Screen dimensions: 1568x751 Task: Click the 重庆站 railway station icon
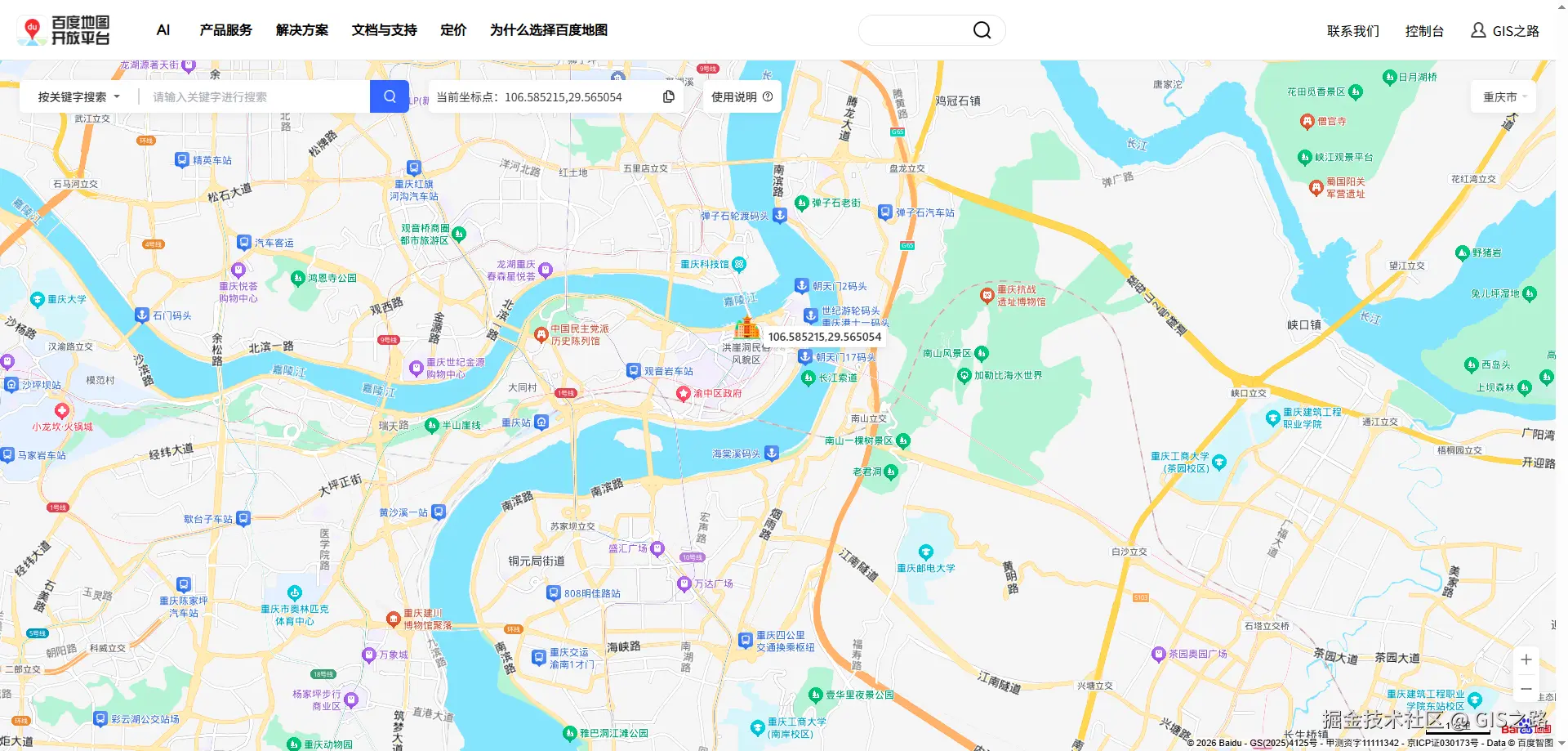541,422
